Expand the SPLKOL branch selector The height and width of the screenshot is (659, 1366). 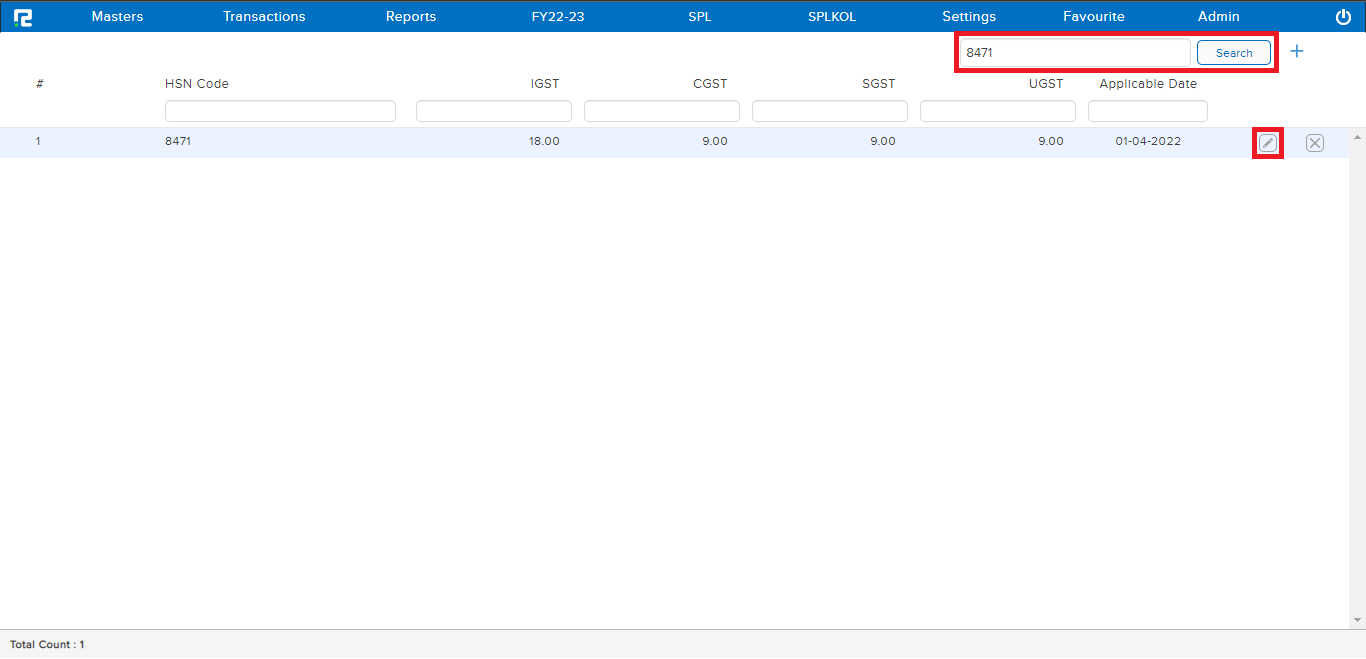click(832, 17)
